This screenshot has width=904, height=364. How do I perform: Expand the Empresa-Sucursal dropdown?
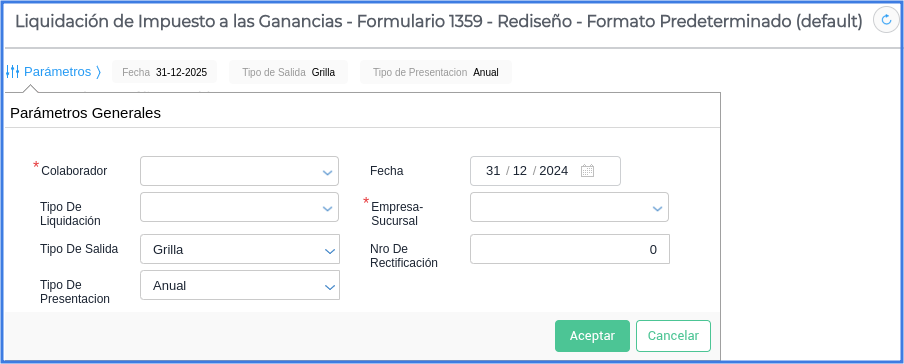pos(569,207)
